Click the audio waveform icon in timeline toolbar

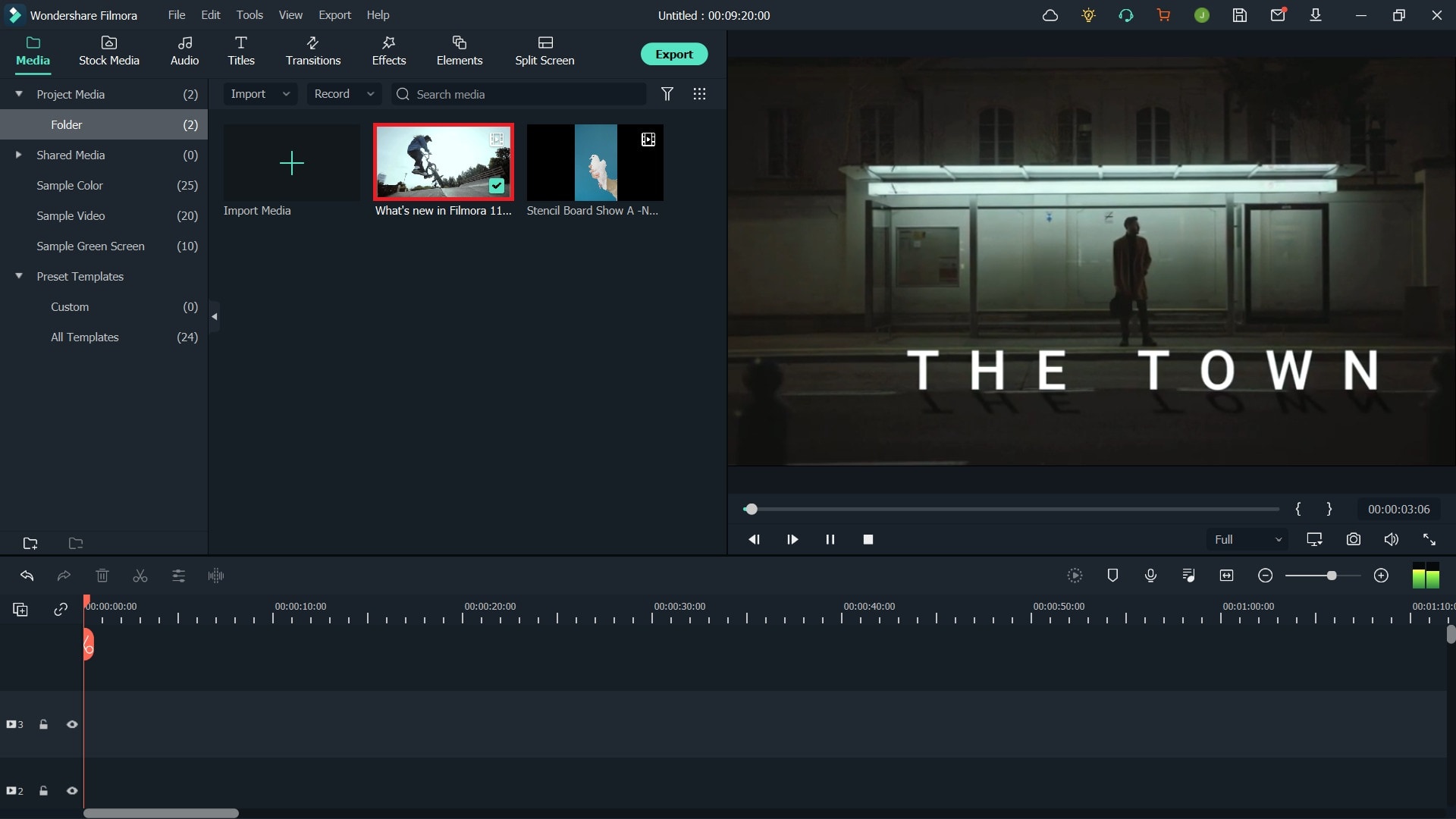(216, 576)
